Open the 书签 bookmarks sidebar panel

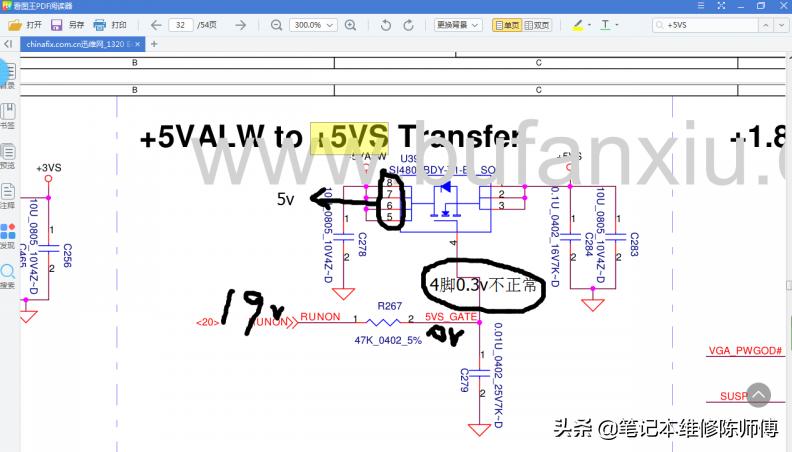click(x=8, y=116)
